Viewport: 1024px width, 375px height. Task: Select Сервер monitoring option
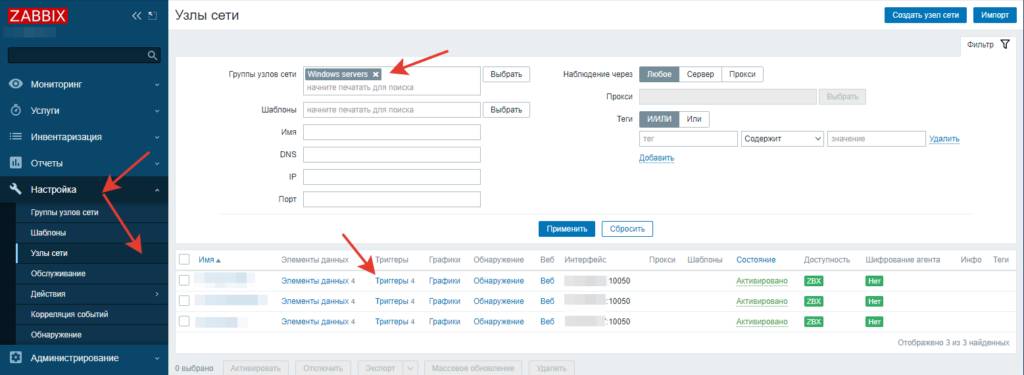pyautogui.click(x=700, y=74)
